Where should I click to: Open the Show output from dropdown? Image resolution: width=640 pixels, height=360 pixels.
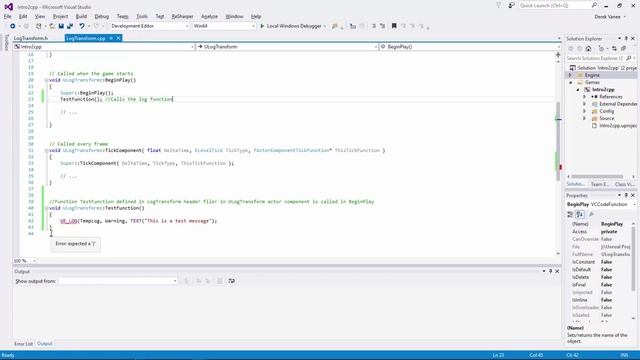click(118, 281)
